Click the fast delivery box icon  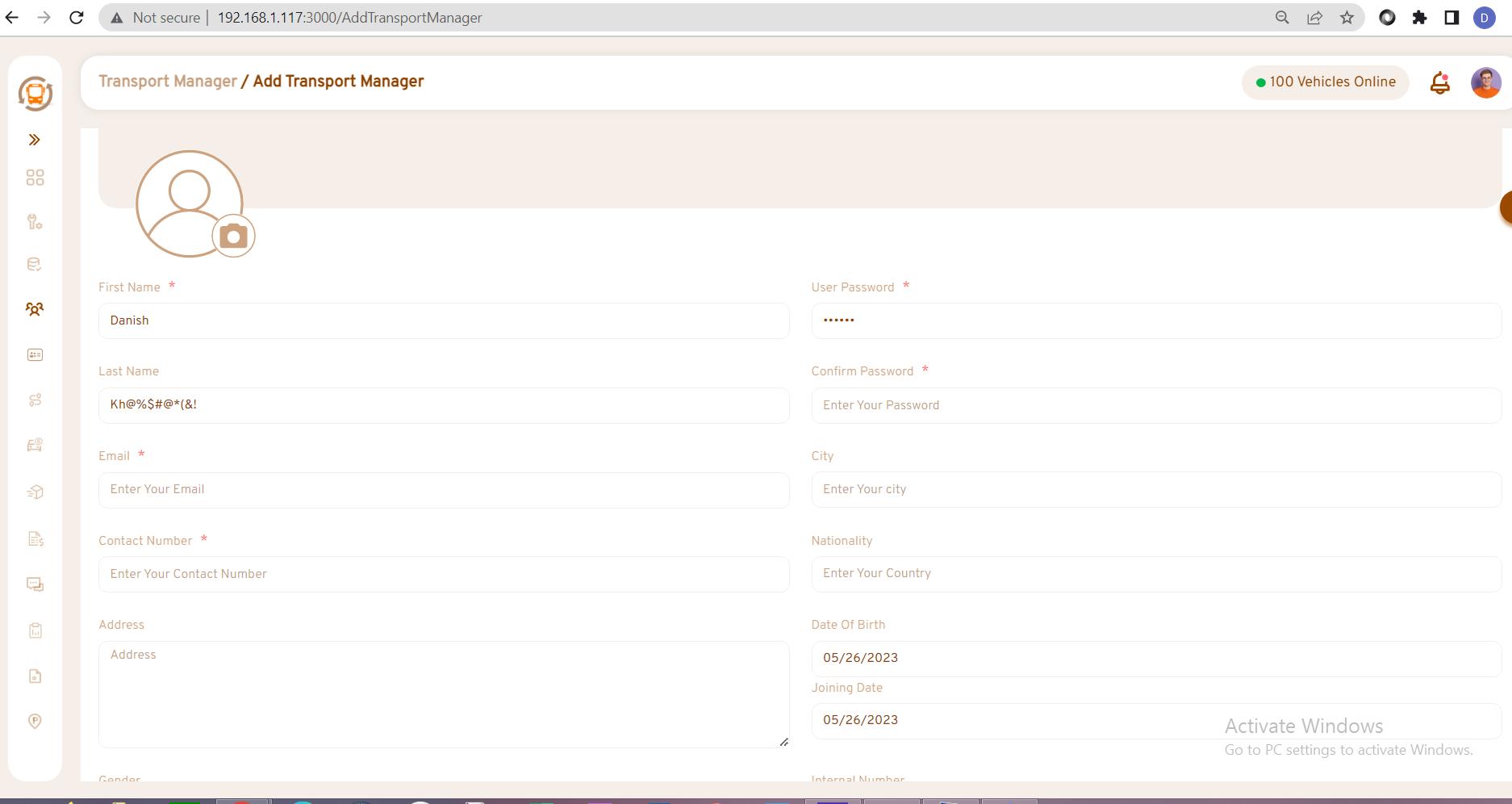pos(35,492)
